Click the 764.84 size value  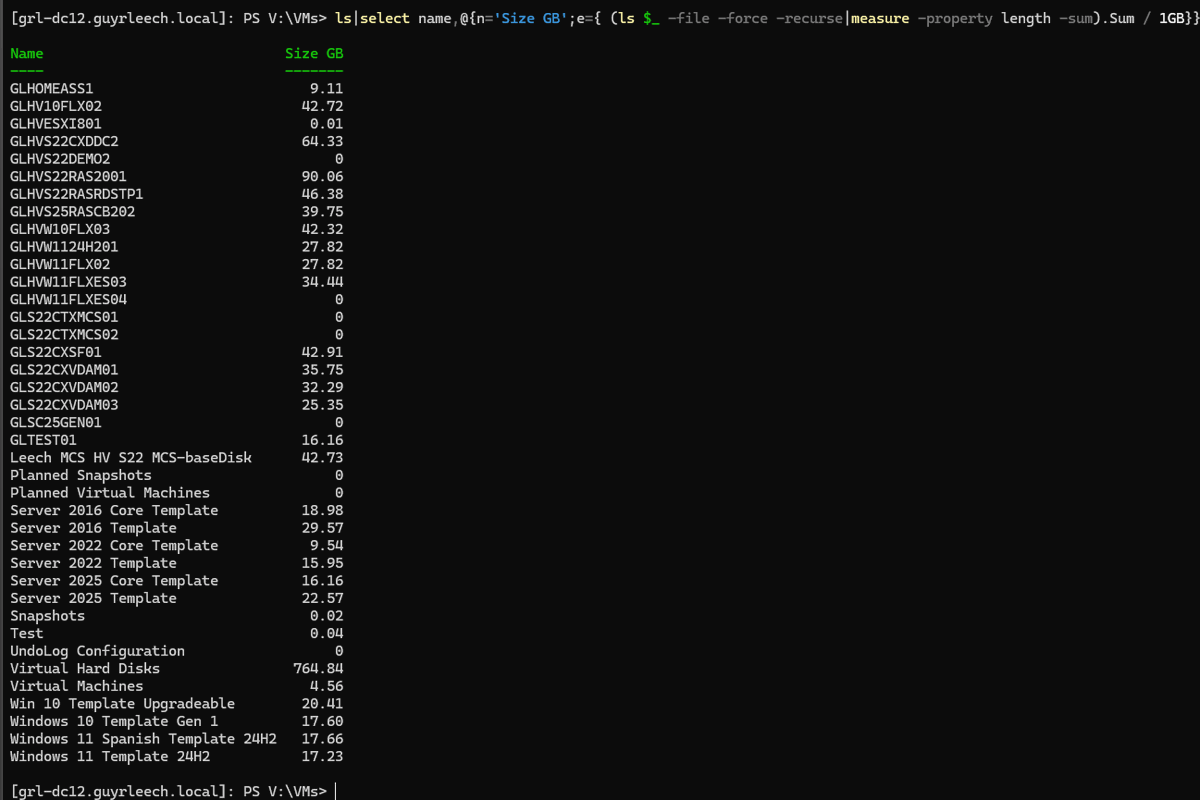tap(318, 669)
